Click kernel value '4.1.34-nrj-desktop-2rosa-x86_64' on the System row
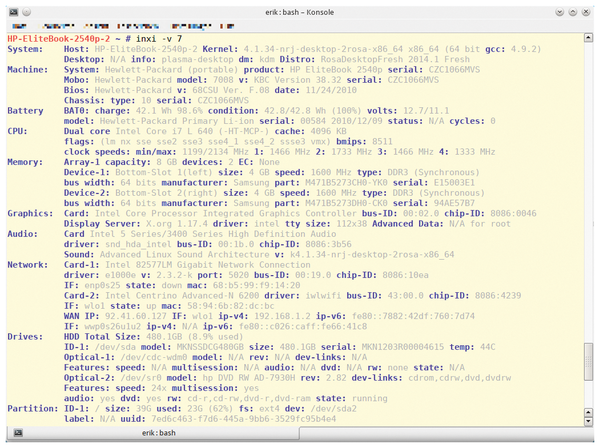This screenshot has height=448, width=600. click(323, 49)
